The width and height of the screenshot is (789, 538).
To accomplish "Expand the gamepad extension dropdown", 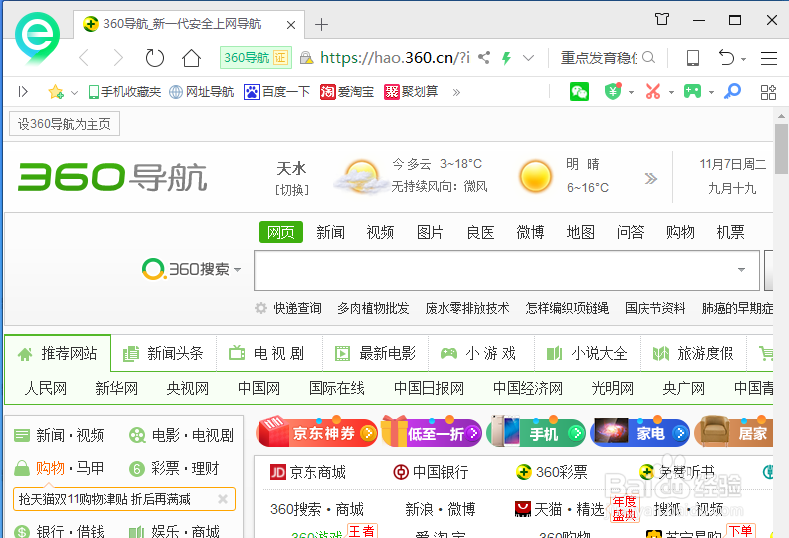I will click(711, 93).
